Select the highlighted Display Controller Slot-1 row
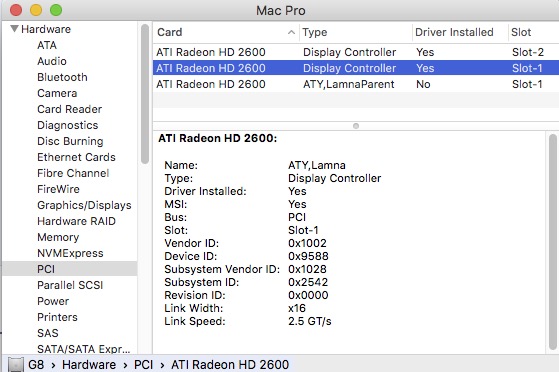Screen dimensions: 559x372 (356, 68)
